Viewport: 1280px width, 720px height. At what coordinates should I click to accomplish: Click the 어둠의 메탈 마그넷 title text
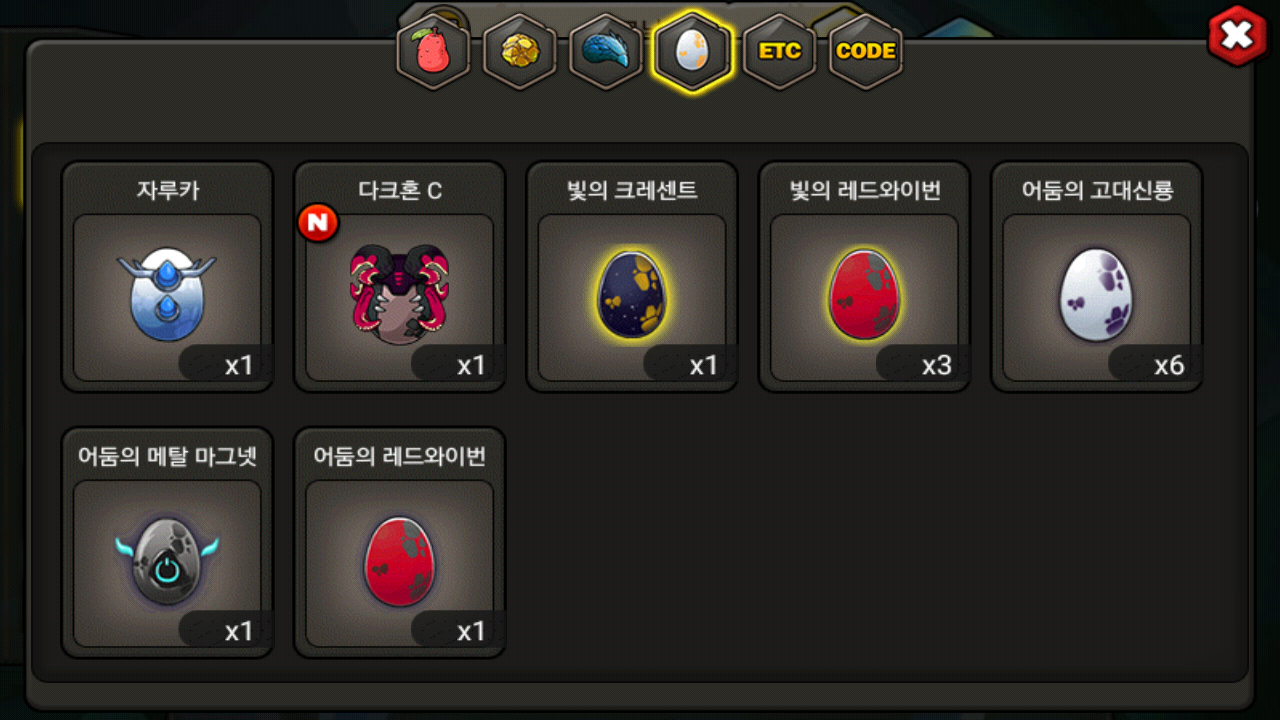(x=167, y=456)
